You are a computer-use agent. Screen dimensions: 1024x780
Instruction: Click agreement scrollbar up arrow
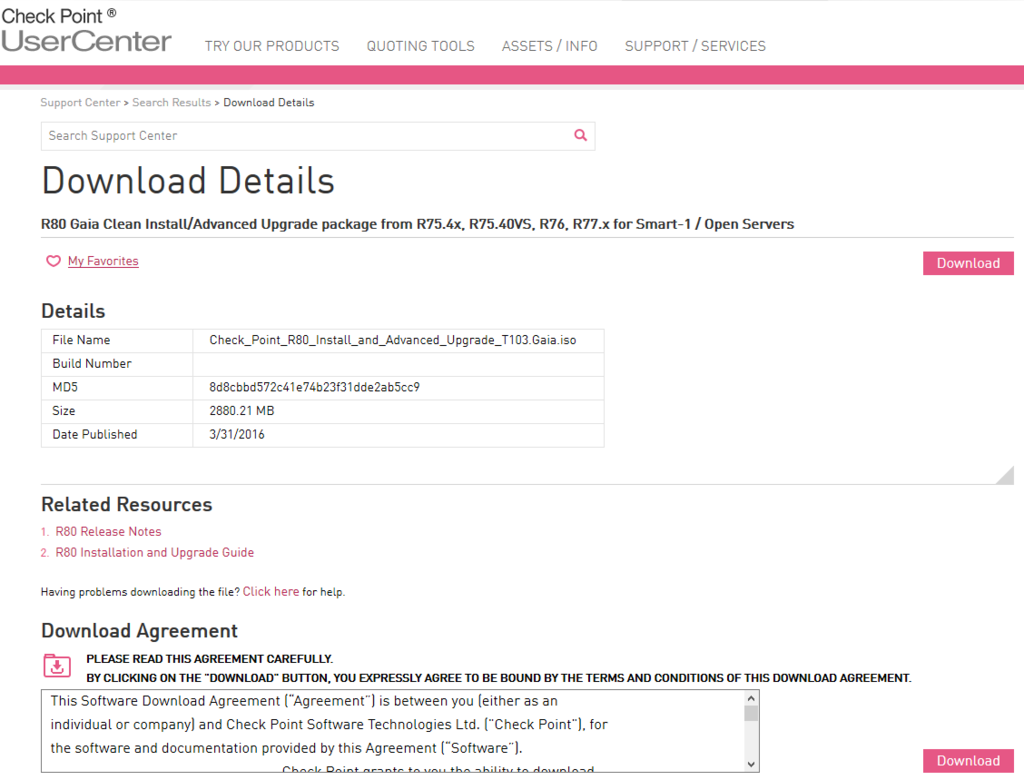(x=751, y=698)
